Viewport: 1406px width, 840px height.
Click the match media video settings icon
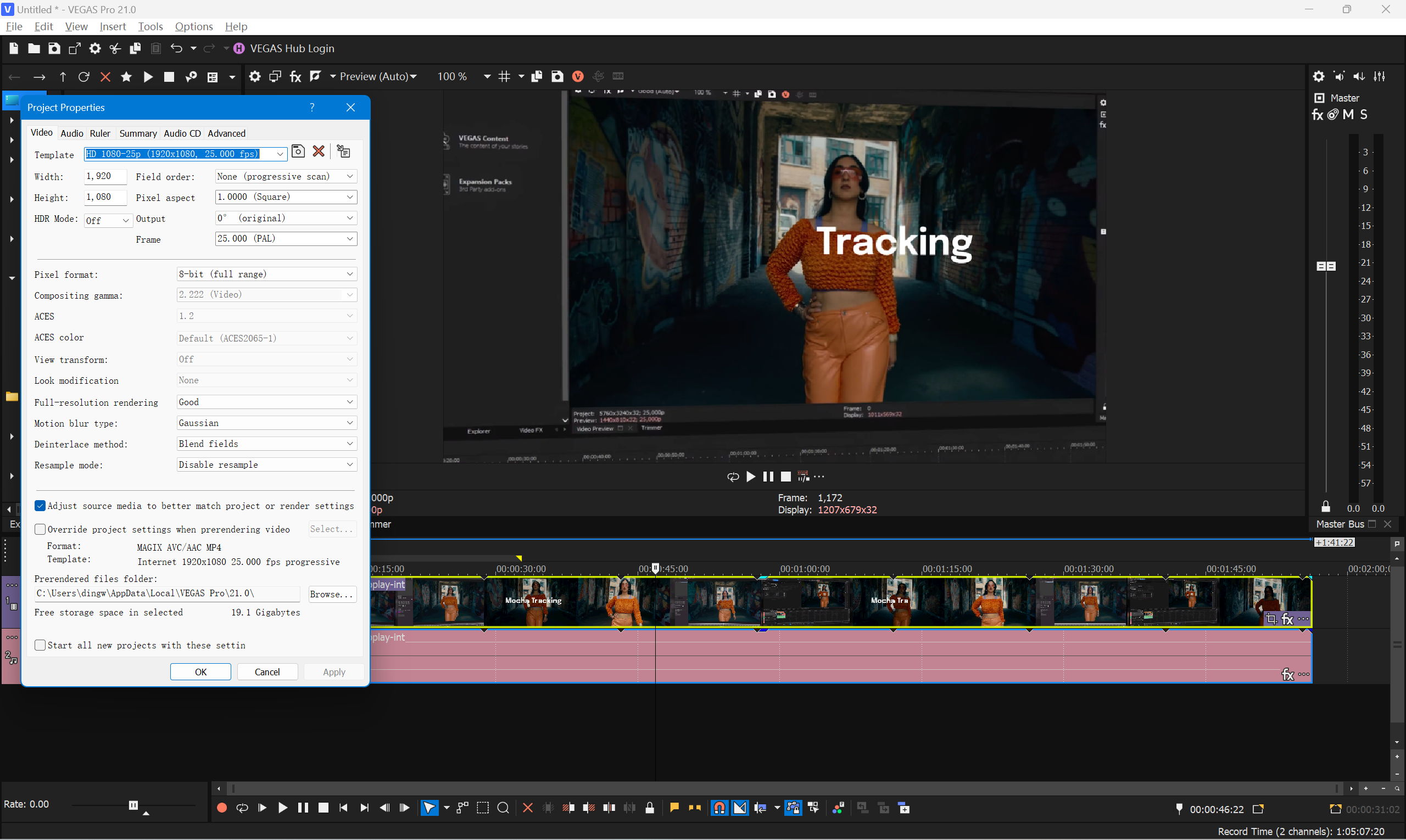(x=343, y=152)
